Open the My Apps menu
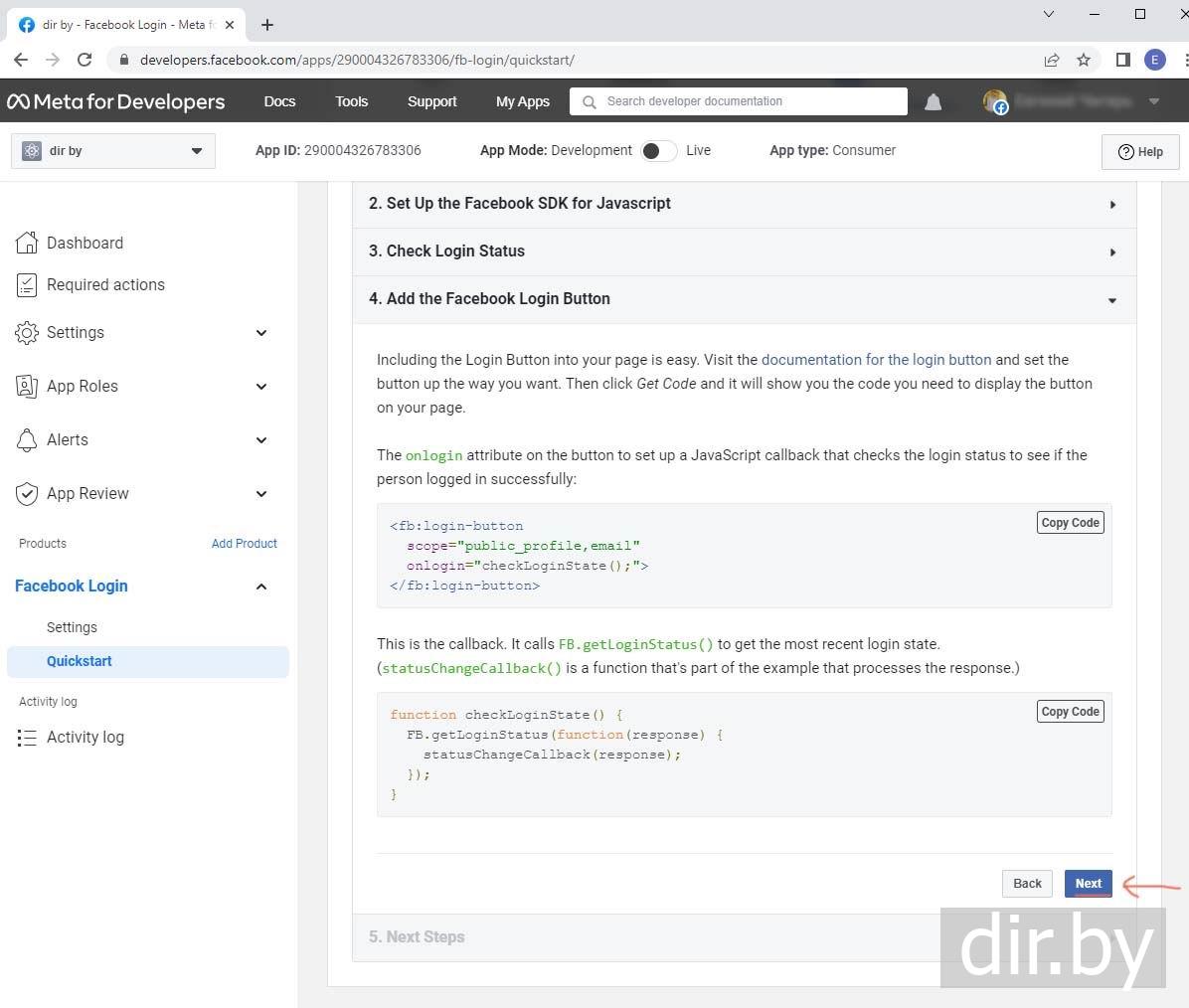The width and height of the screenshot is (1189, 1008). (522, 101)
